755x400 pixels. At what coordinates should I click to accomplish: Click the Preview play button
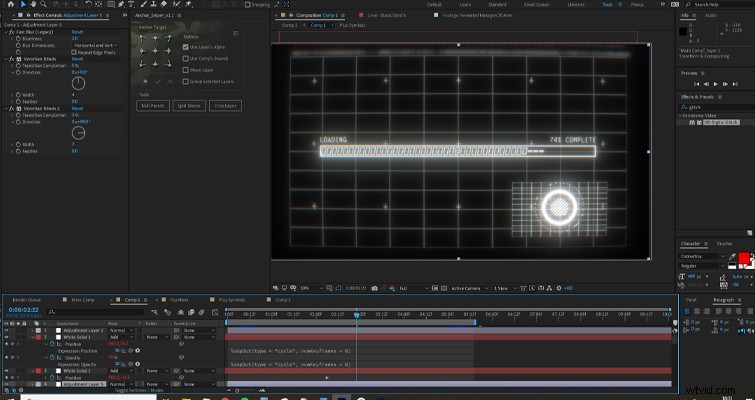click(x=716, y=84)
